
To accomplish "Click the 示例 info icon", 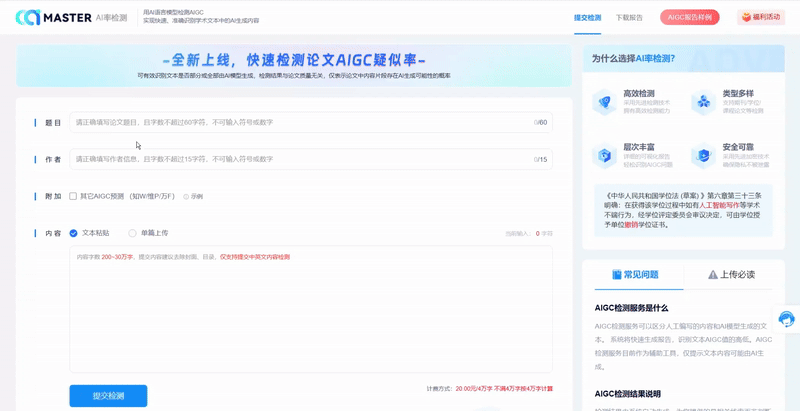I will point(186,196).
